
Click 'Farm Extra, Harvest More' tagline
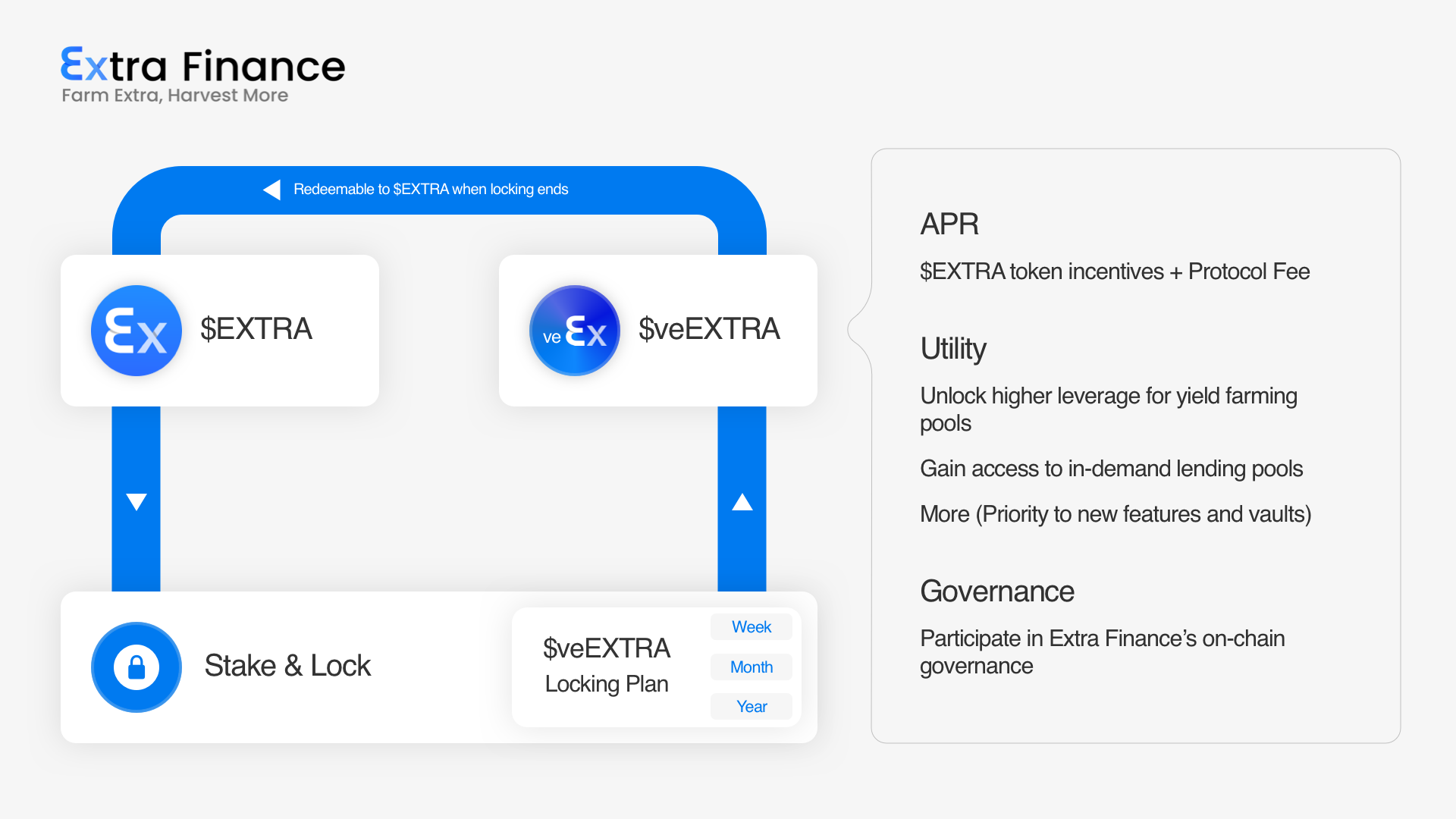175,96
